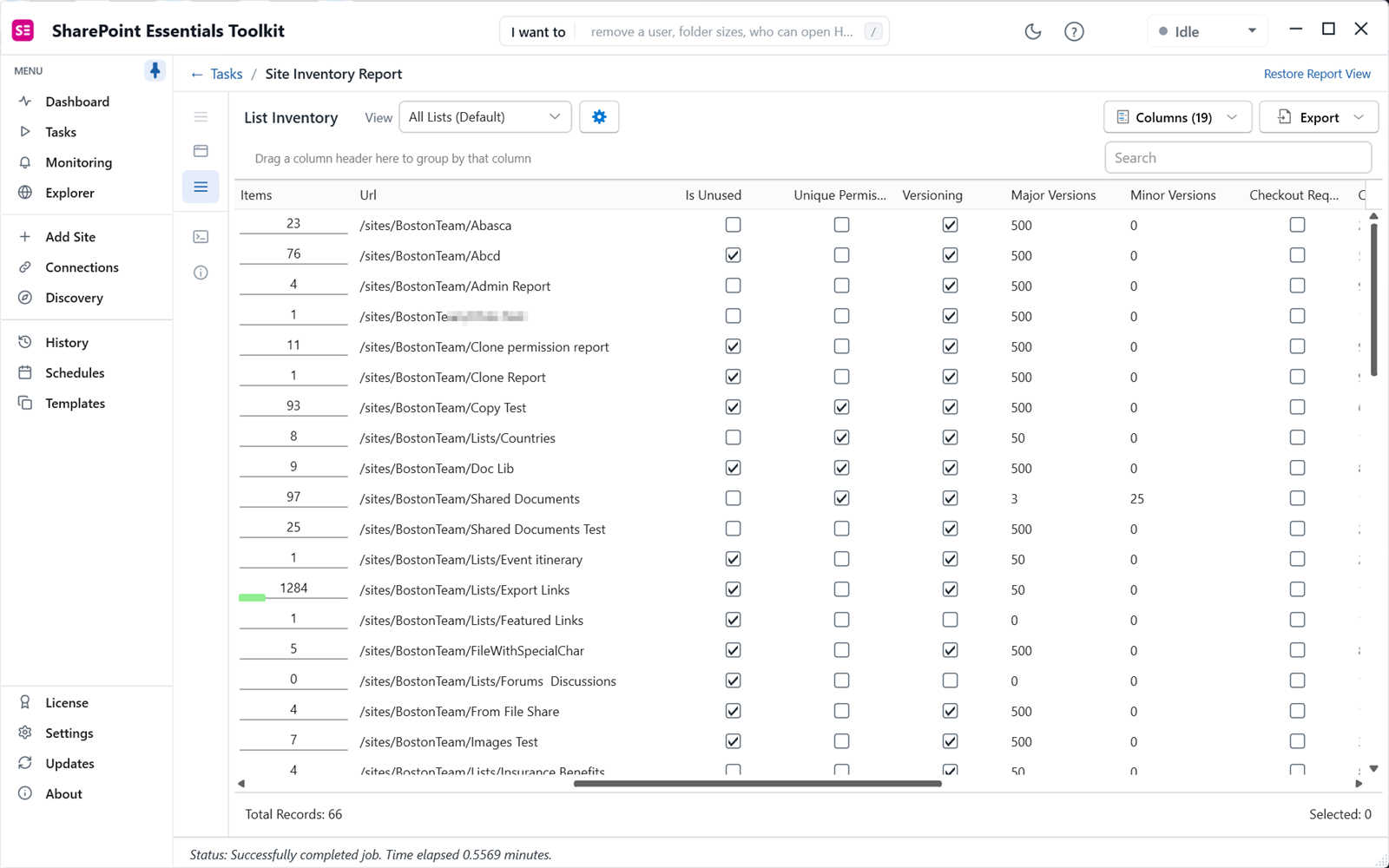Uncheck Is Unused for Abcd row
The width and height of the screenshot is (1389, 868).
coord(734,255)
